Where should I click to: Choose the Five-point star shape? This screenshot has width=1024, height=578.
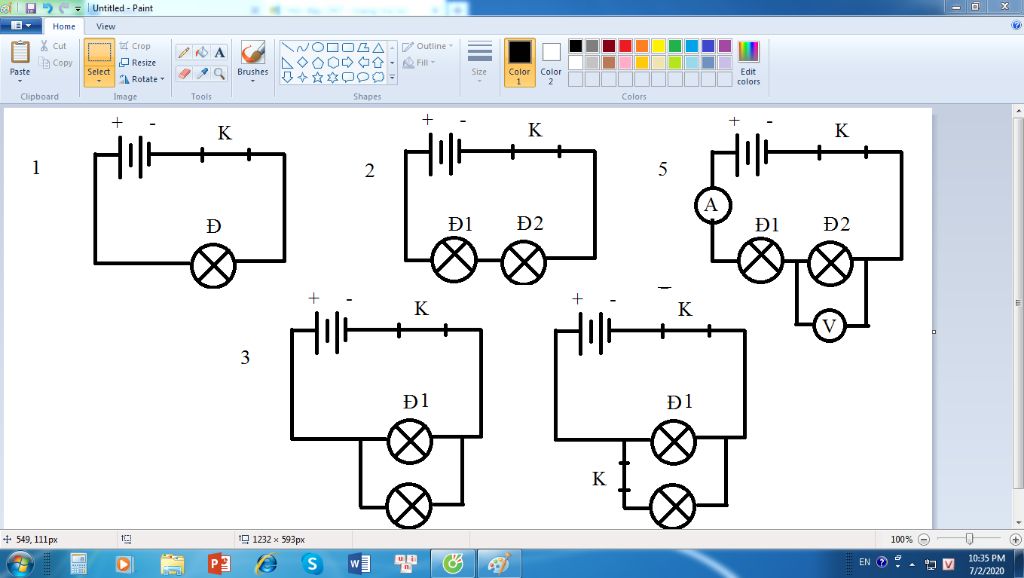point(317,78)
